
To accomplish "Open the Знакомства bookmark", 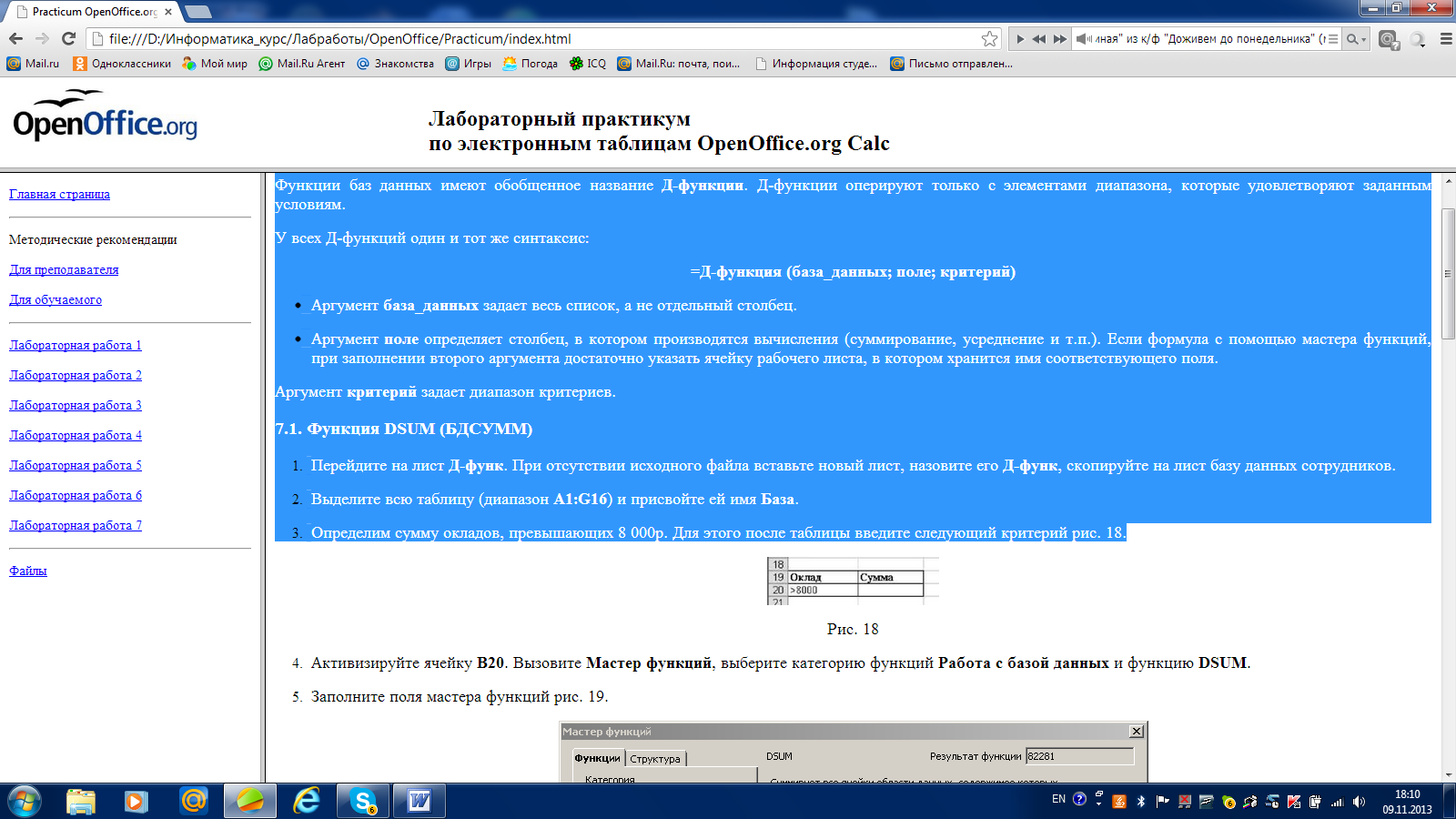I will 395,64.
